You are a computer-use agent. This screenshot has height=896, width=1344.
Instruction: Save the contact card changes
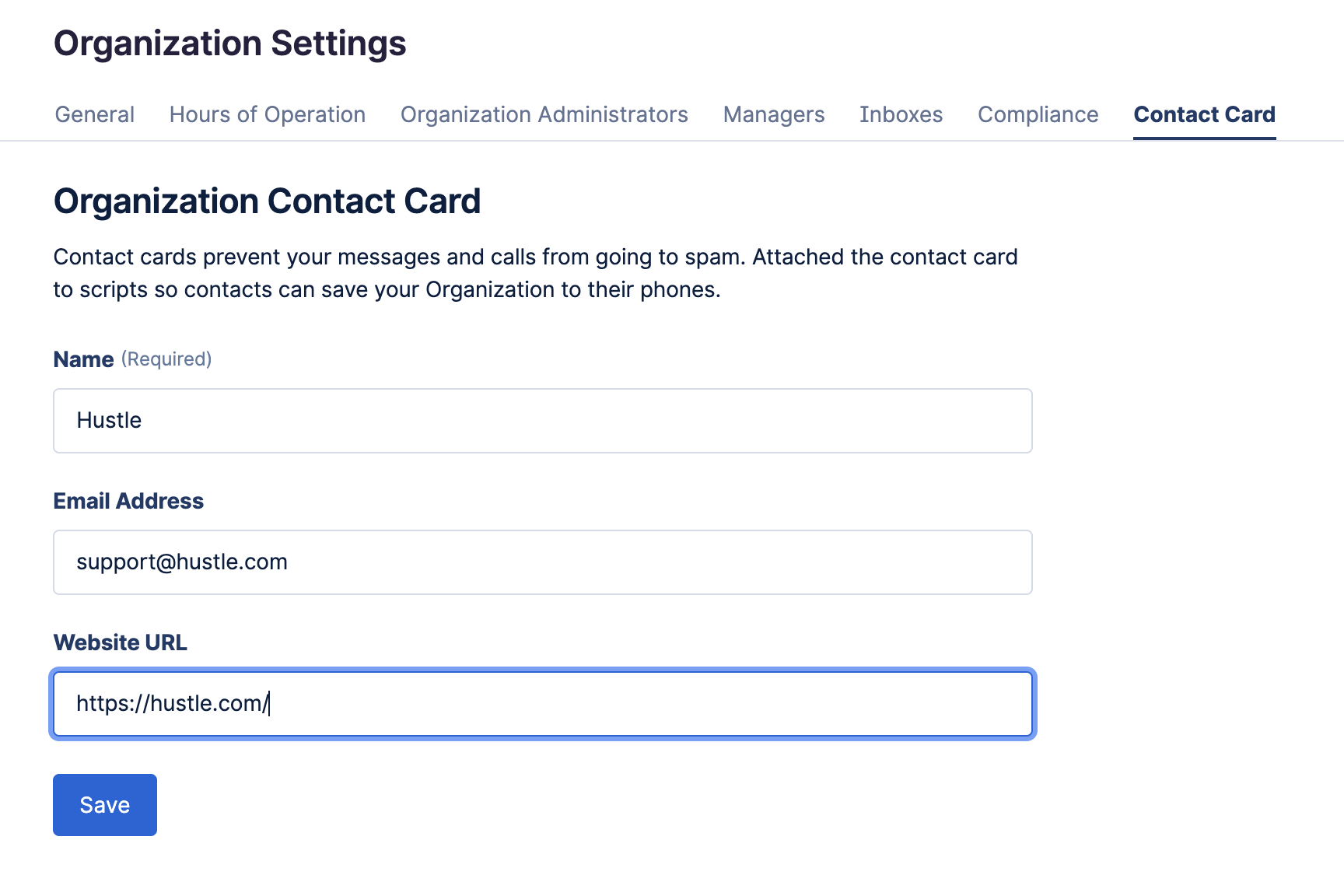(105, 805)
